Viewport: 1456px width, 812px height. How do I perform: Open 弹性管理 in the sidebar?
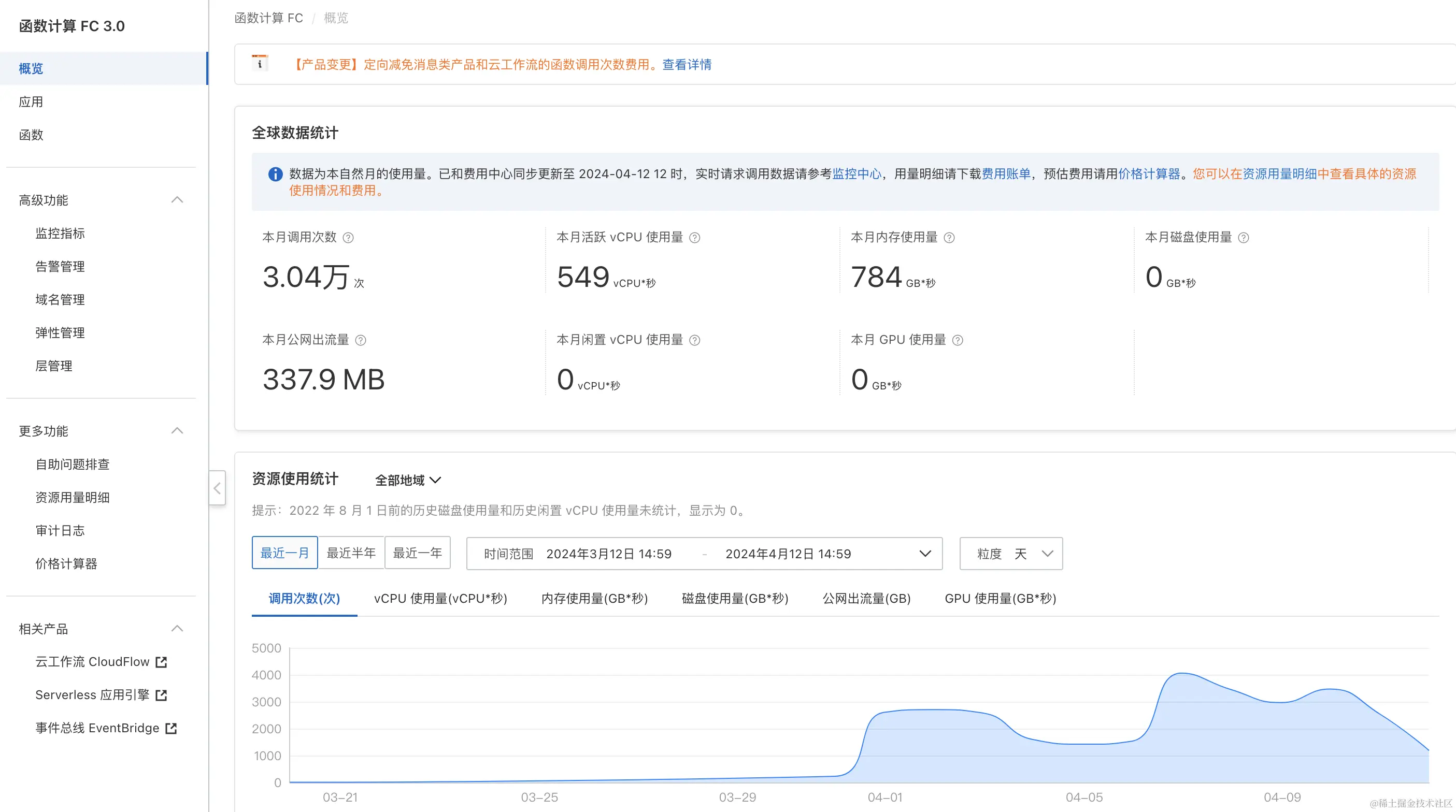60,333
